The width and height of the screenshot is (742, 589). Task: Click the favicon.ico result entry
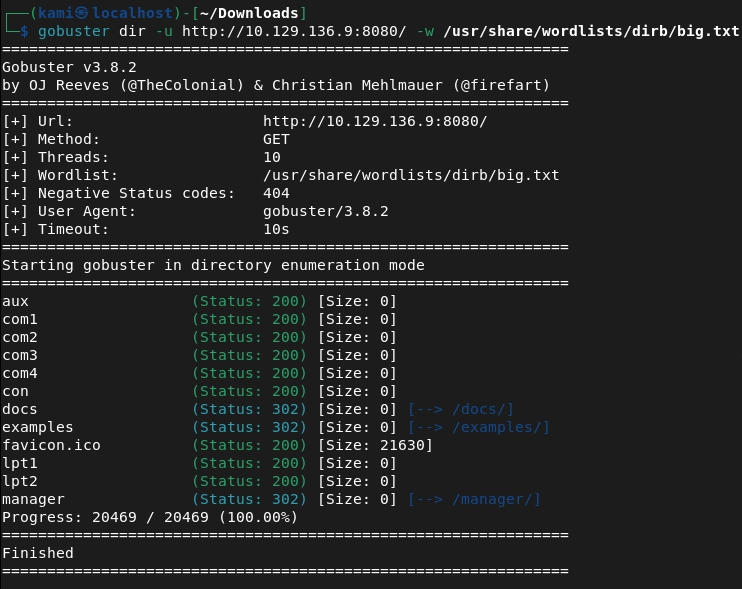click(51, 445)
